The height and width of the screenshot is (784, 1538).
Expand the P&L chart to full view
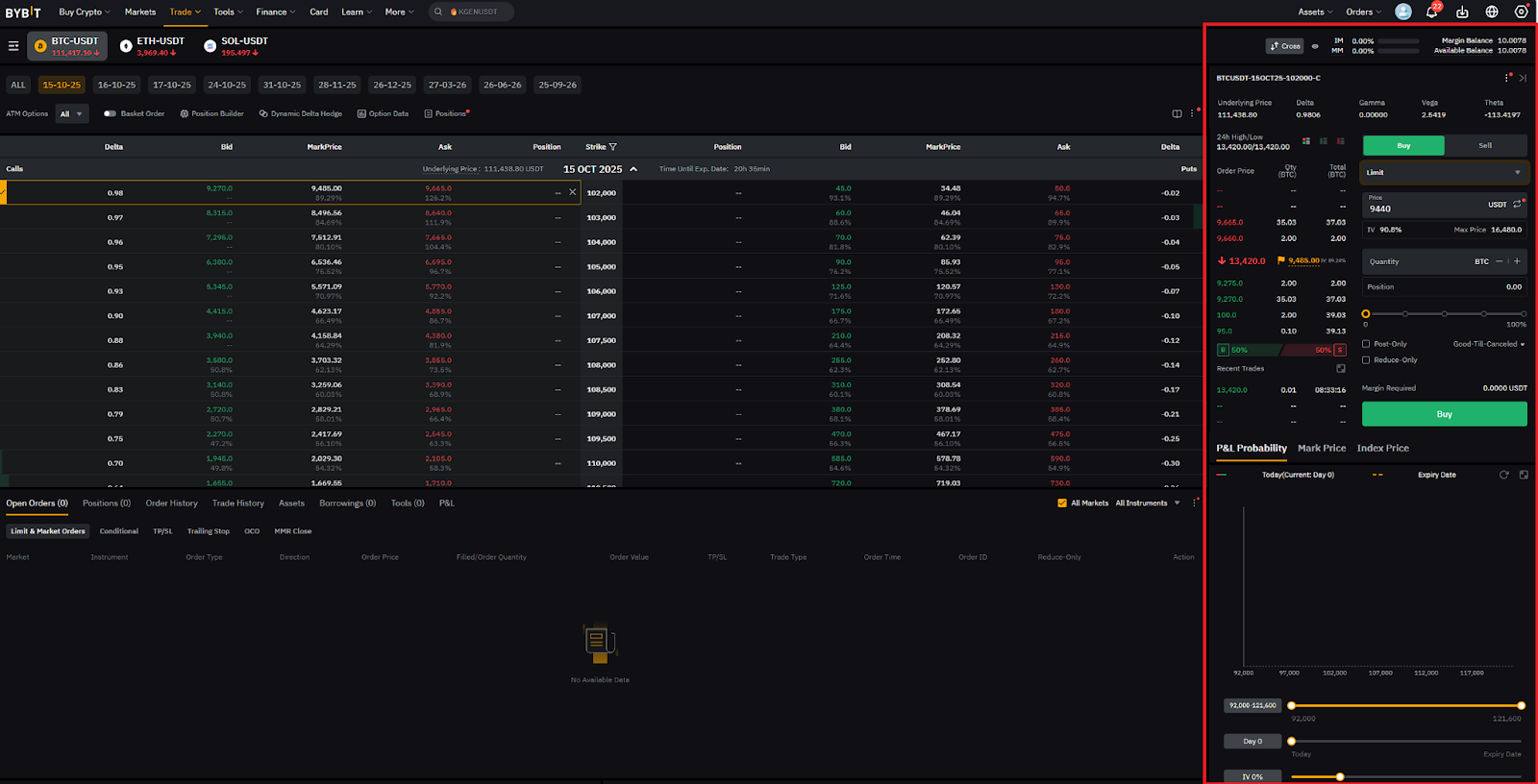(1524, 475)
